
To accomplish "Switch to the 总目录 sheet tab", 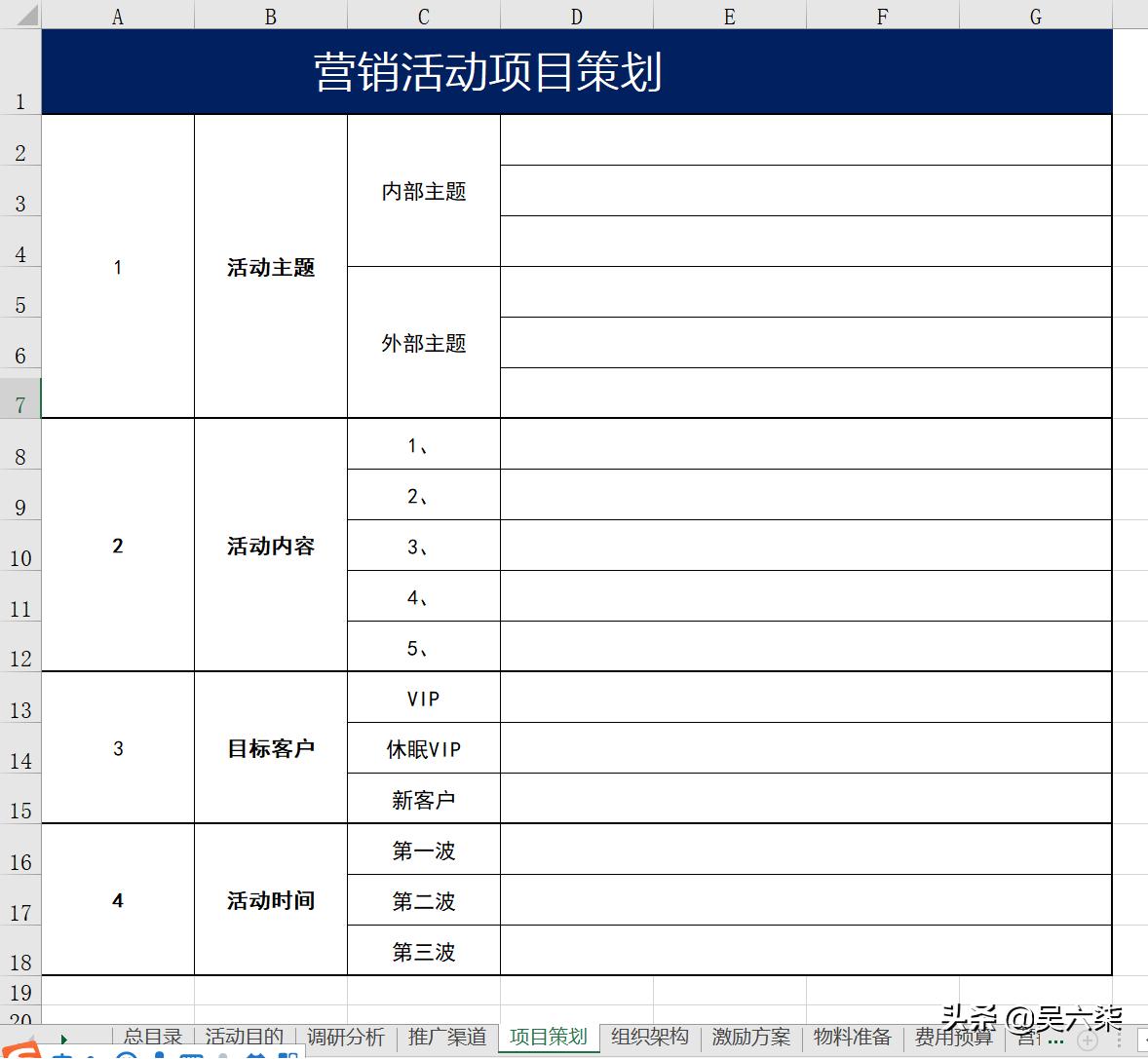I will 151,1037.
